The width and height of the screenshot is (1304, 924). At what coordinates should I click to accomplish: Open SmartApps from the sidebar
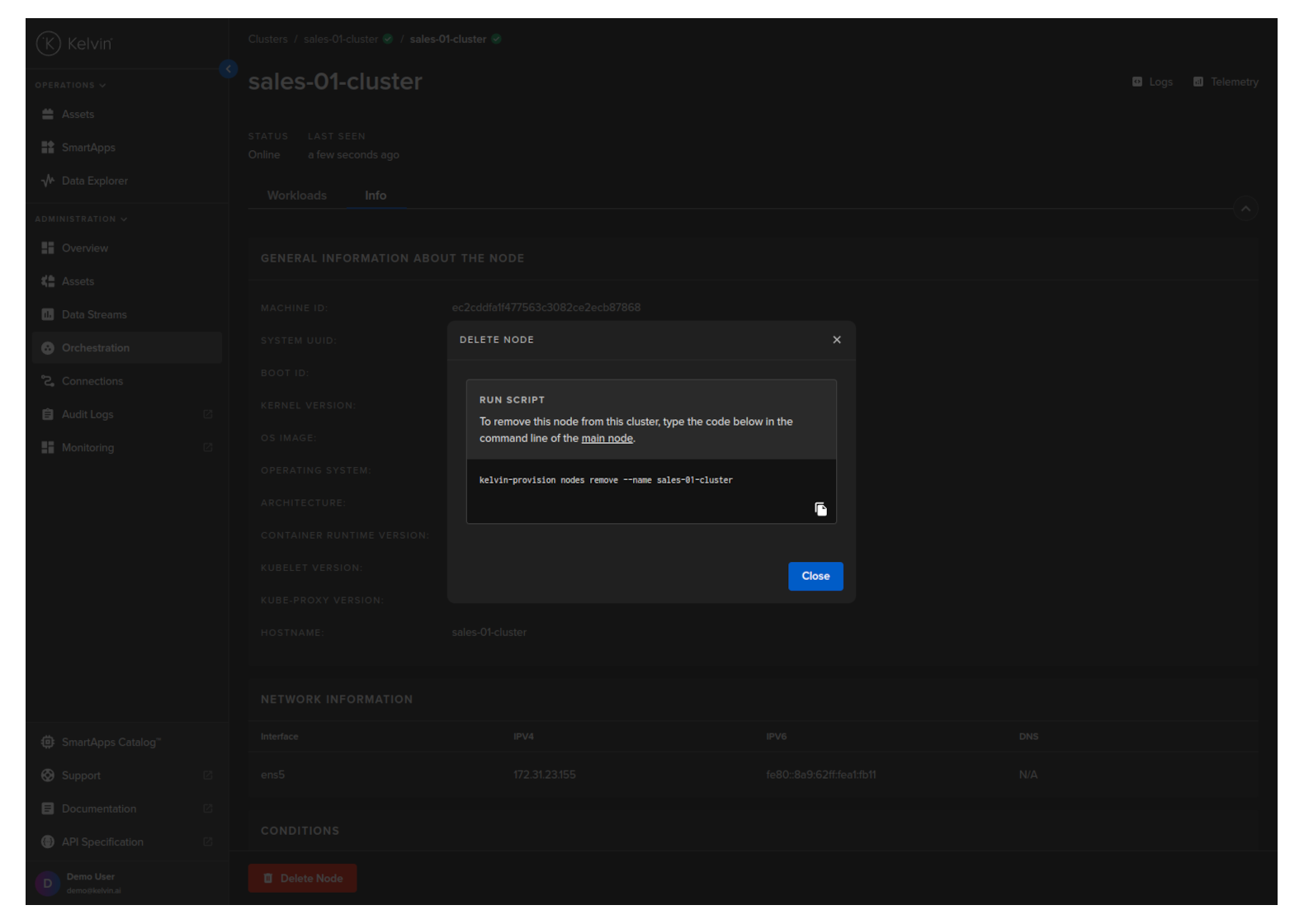[x=88, y=148]
